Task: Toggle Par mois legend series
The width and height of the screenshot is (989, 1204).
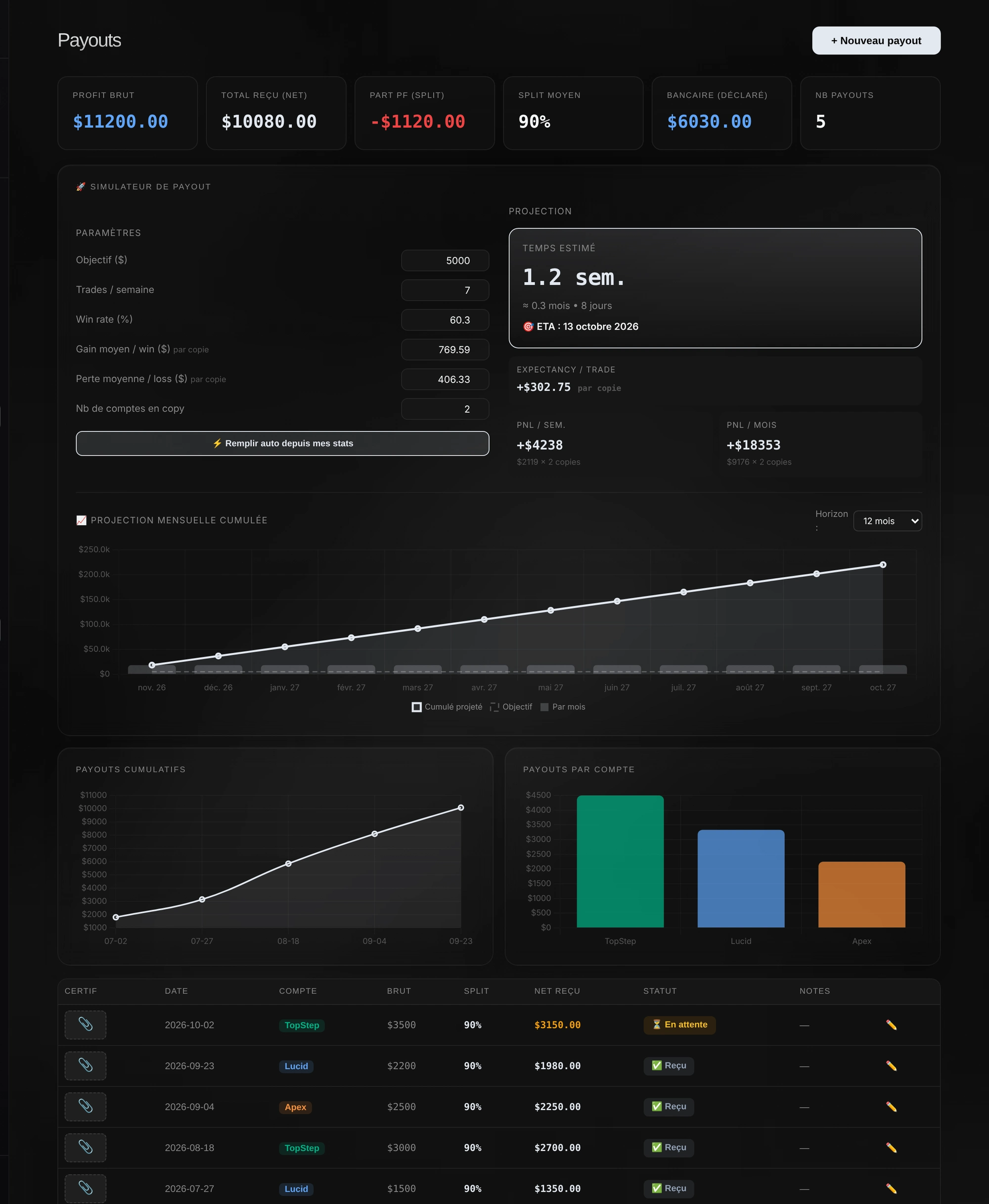Action: 562,706
